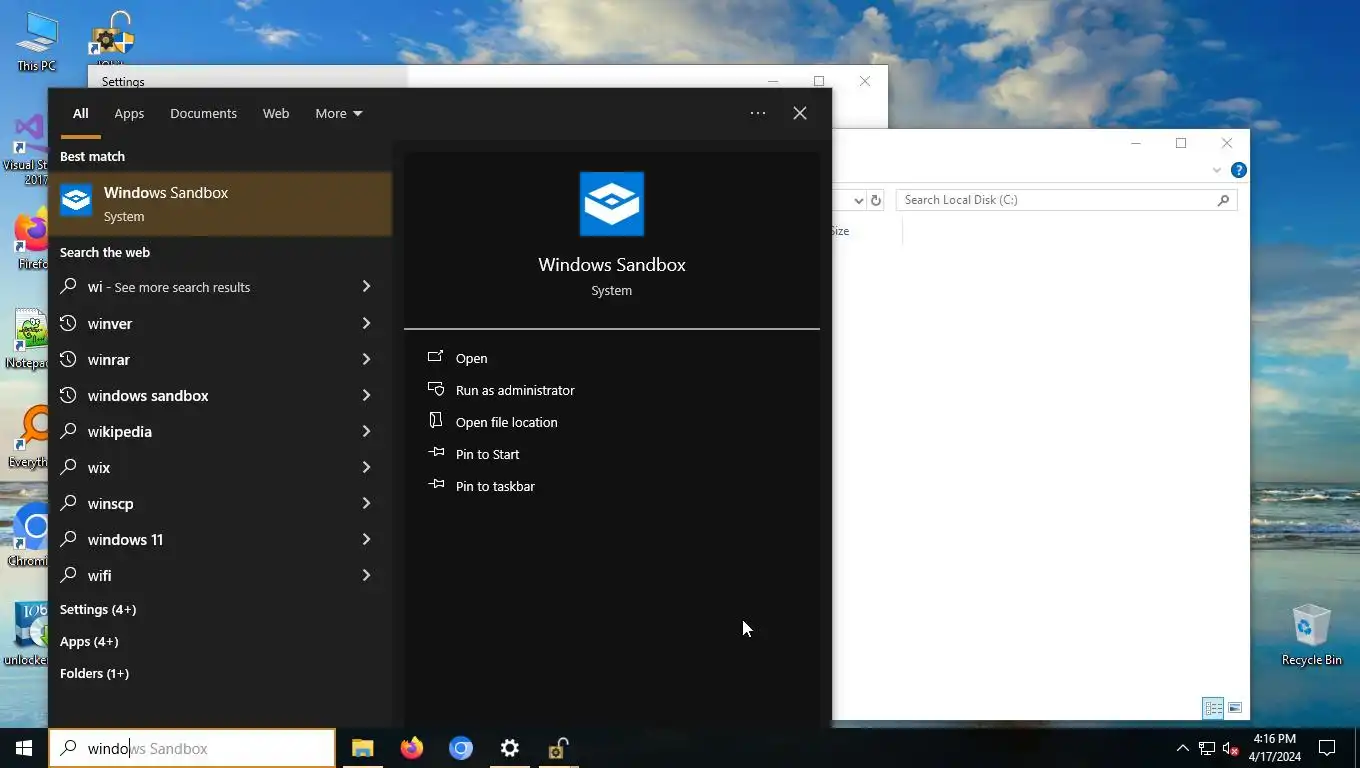This screenshot has width=1360, height=768.
Task: Open the Windows Start button
Action: click(x=24, y=748)
